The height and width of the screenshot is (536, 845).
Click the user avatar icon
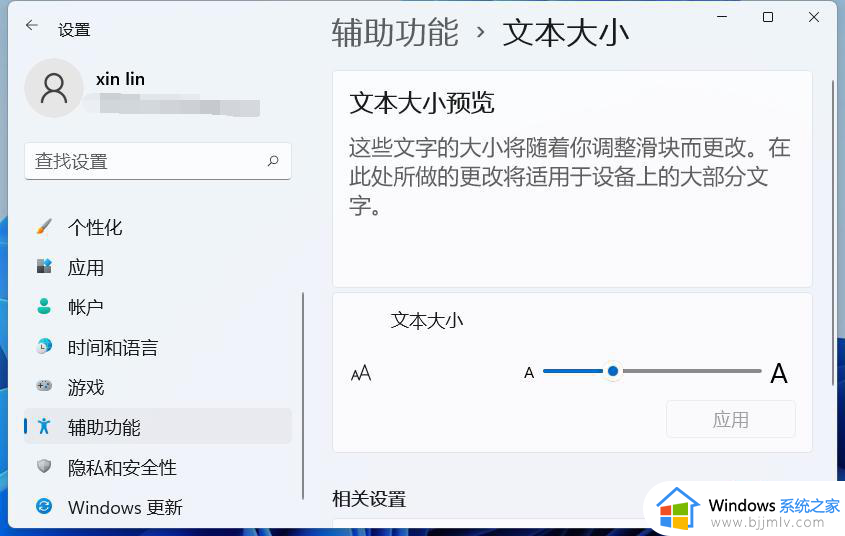54,88
